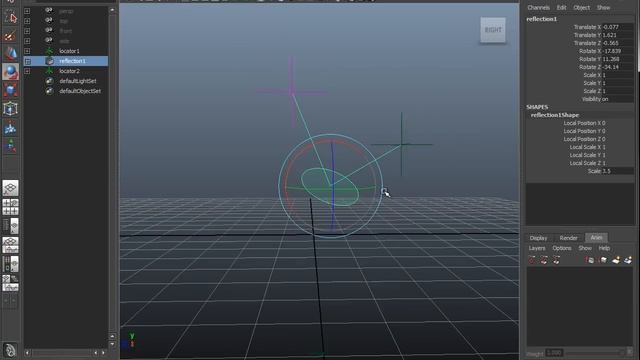
Task: Open the layer editor Show menu
Action: click(584, 248)
